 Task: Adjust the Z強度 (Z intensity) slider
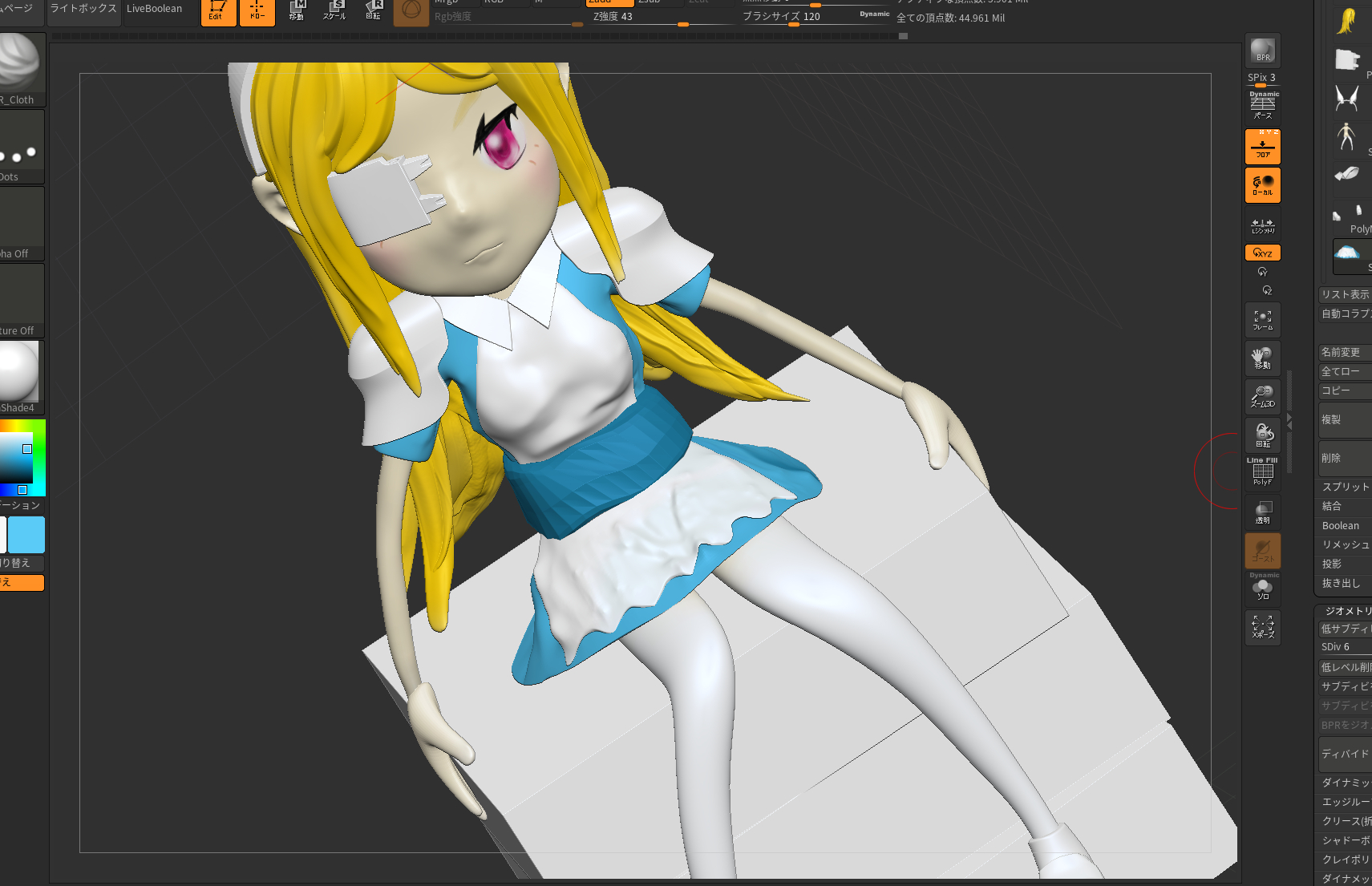click(x=661, y=18)
